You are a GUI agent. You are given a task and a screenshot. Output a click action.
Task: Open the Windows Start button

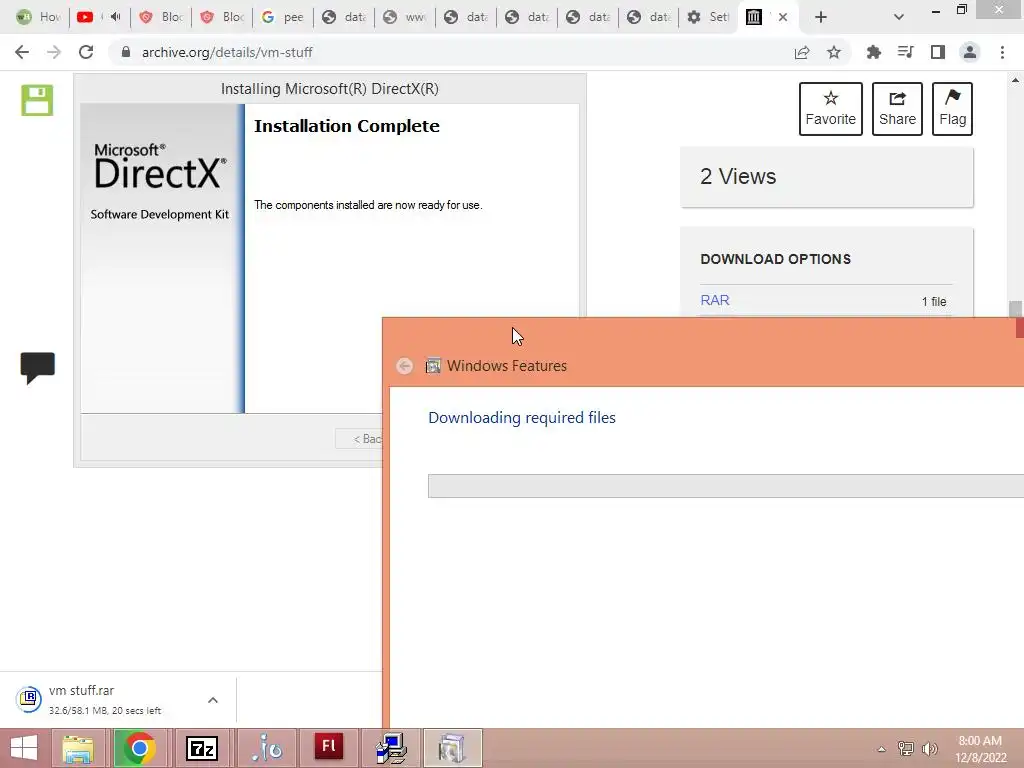coord(25,748)
